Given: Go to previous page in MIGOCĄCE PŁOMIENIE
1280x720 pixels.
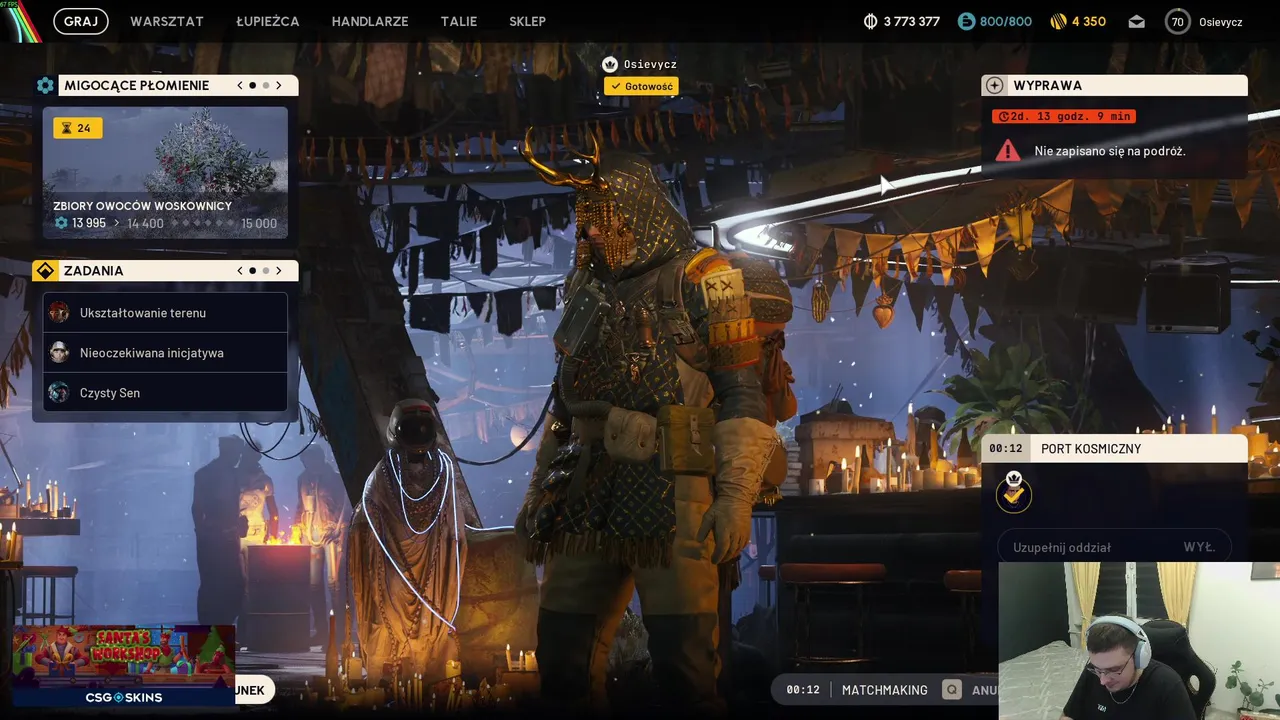Looking at the screenshot, I should pos(240,86).
